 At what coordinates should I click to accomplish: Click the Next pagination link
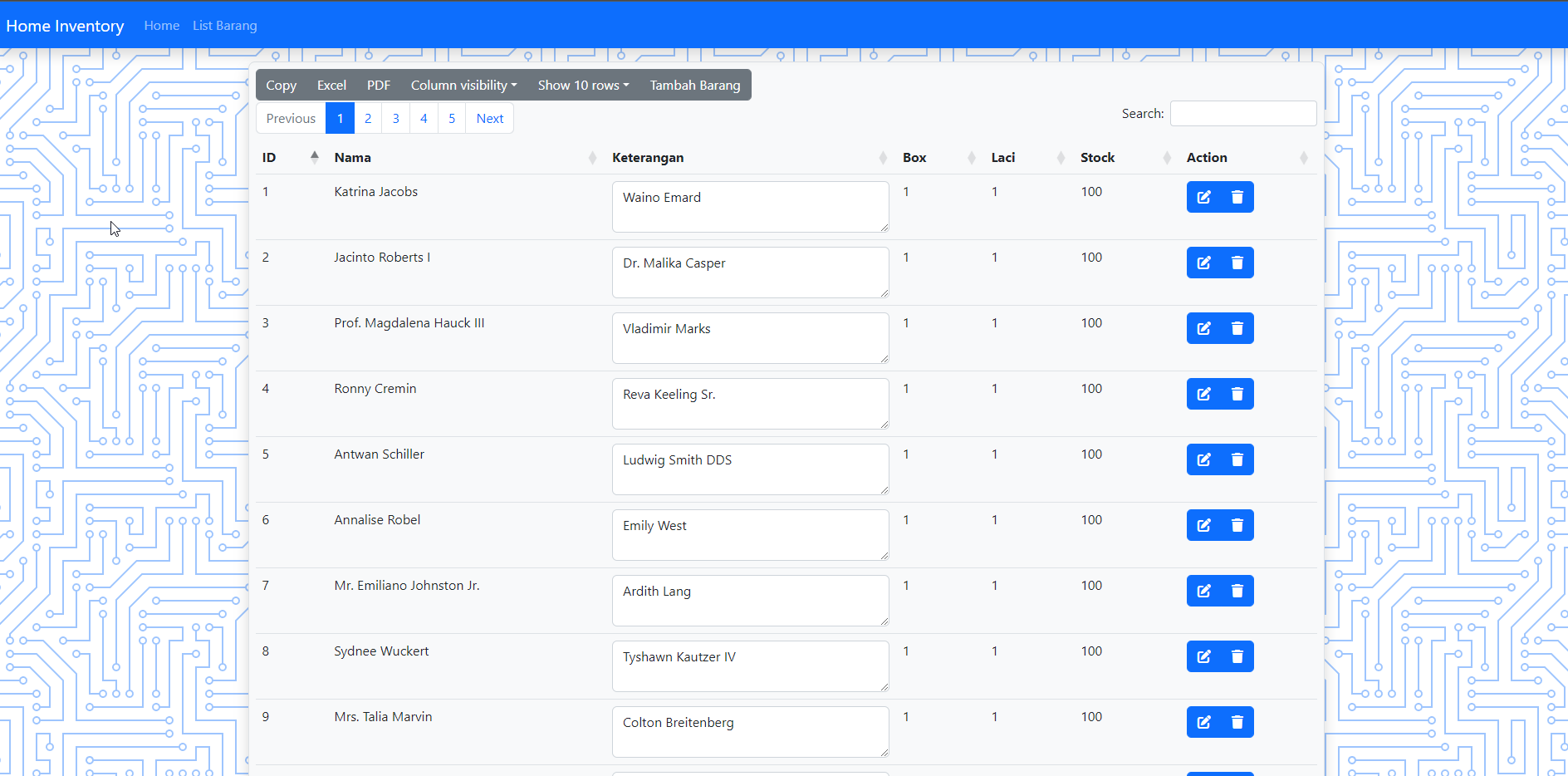click(x=489, y=118)
